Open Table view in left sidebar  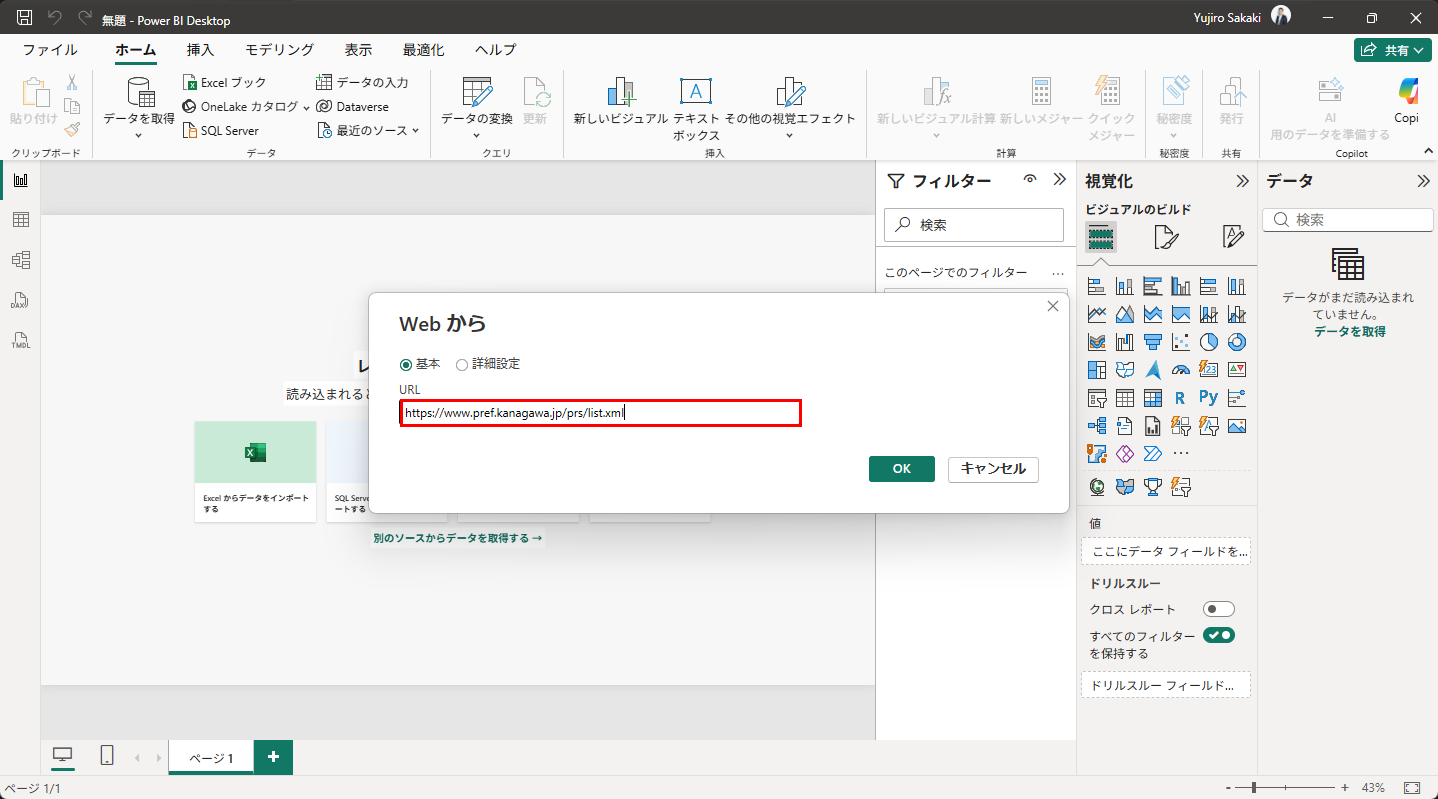click(20, 220)
